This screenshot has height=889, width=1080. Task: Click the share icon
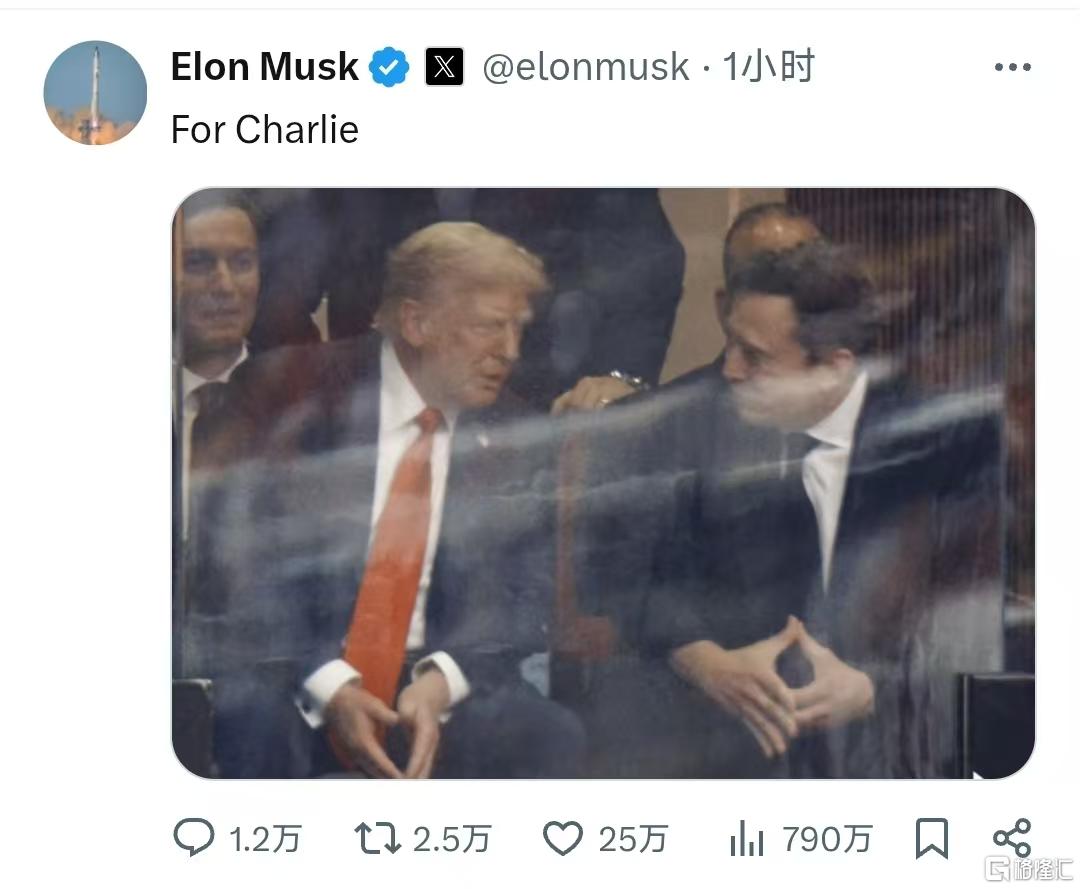tap(1012, 838)
